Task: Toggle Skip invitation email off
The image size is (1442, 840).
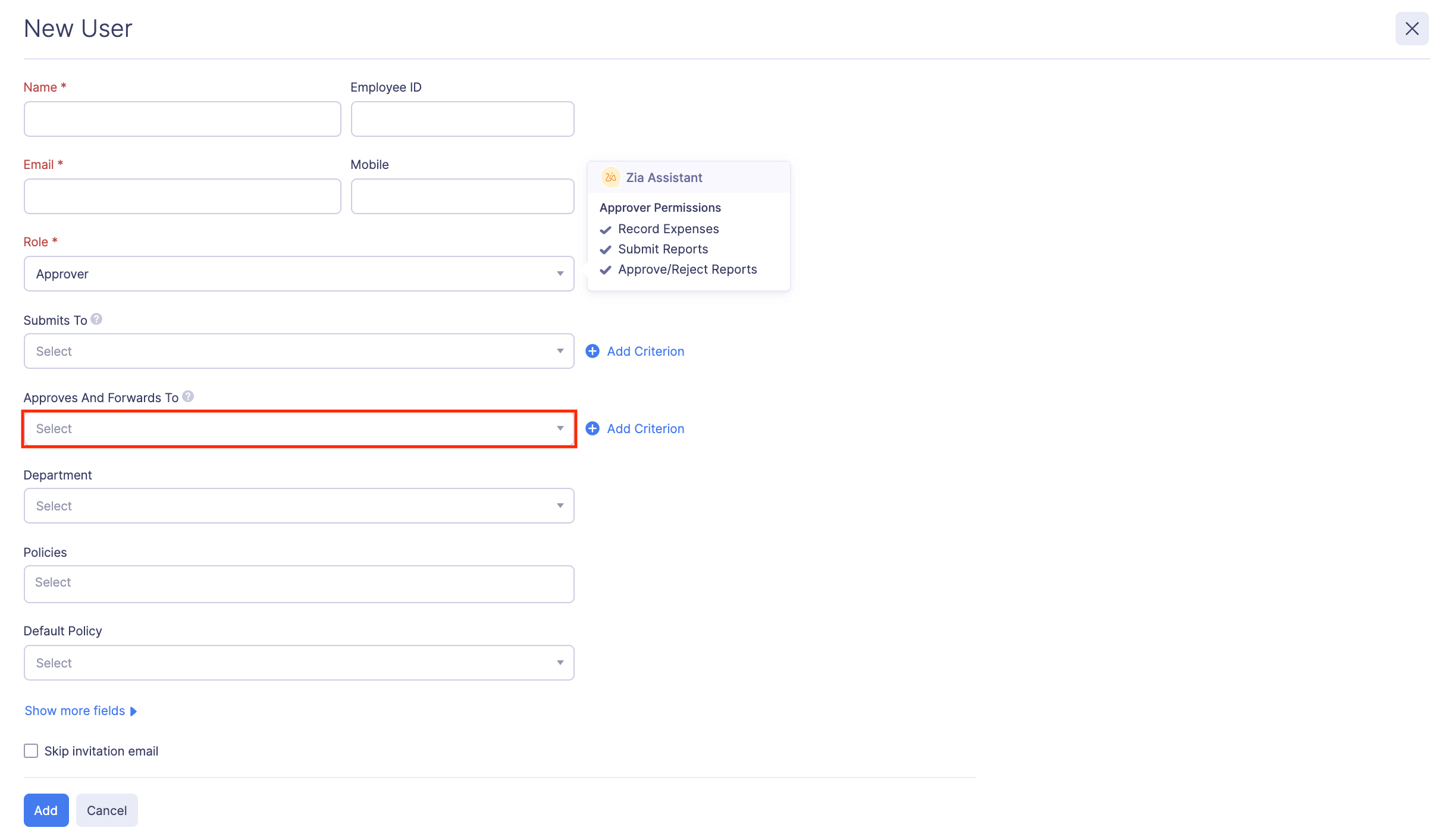Action: click(x=30, y=751)
